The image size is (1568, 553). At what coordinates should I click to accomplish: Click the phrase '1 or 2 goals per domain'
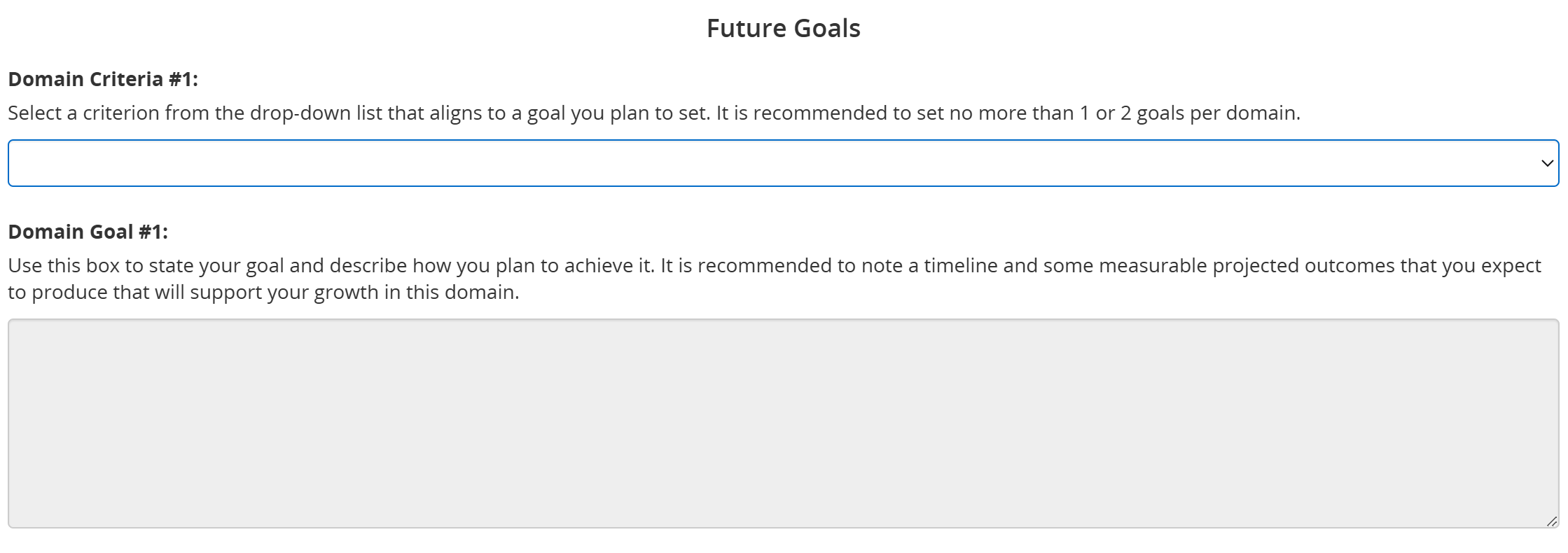(x=1188, y=113)
